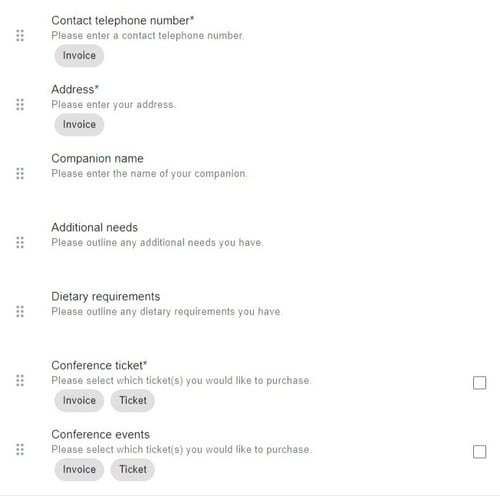Select Ticket tag under Conference ticket
Viewport: 500px width, 496px height.
pyautogui.click(x=133, y=400)
